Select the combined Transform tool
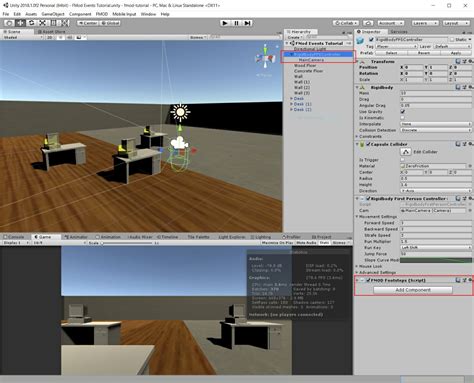This screenshot has width=474, height=383. tap(65, 23)
